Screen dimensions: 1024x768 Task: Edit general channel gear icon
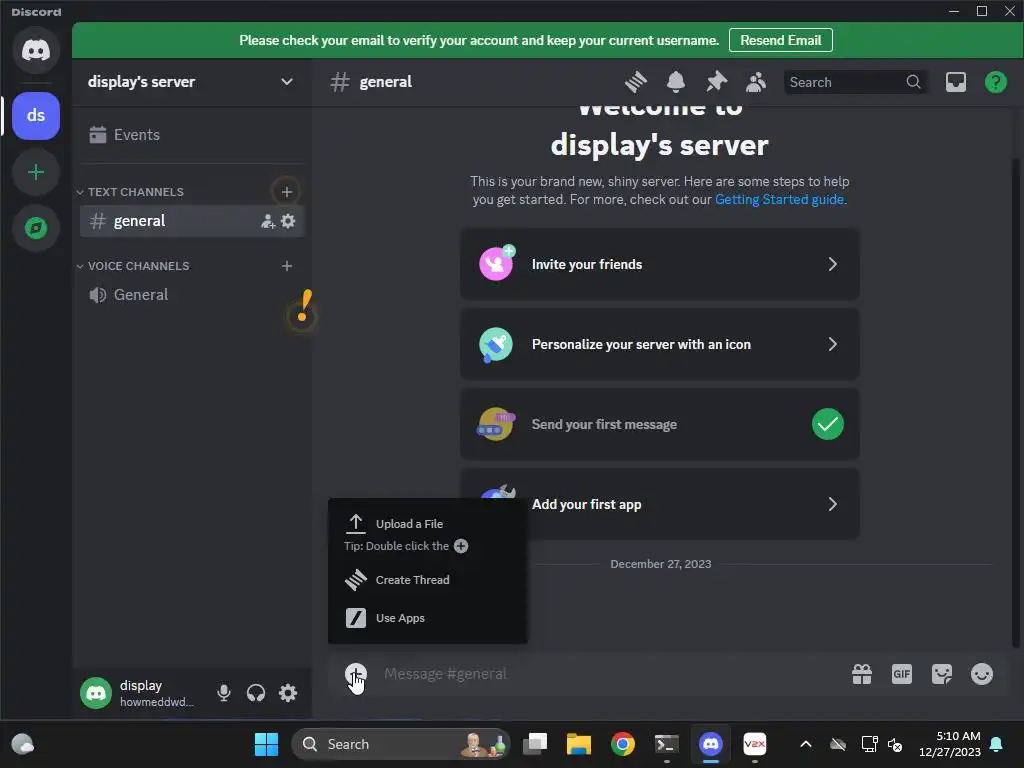click(x=288, y=221)
